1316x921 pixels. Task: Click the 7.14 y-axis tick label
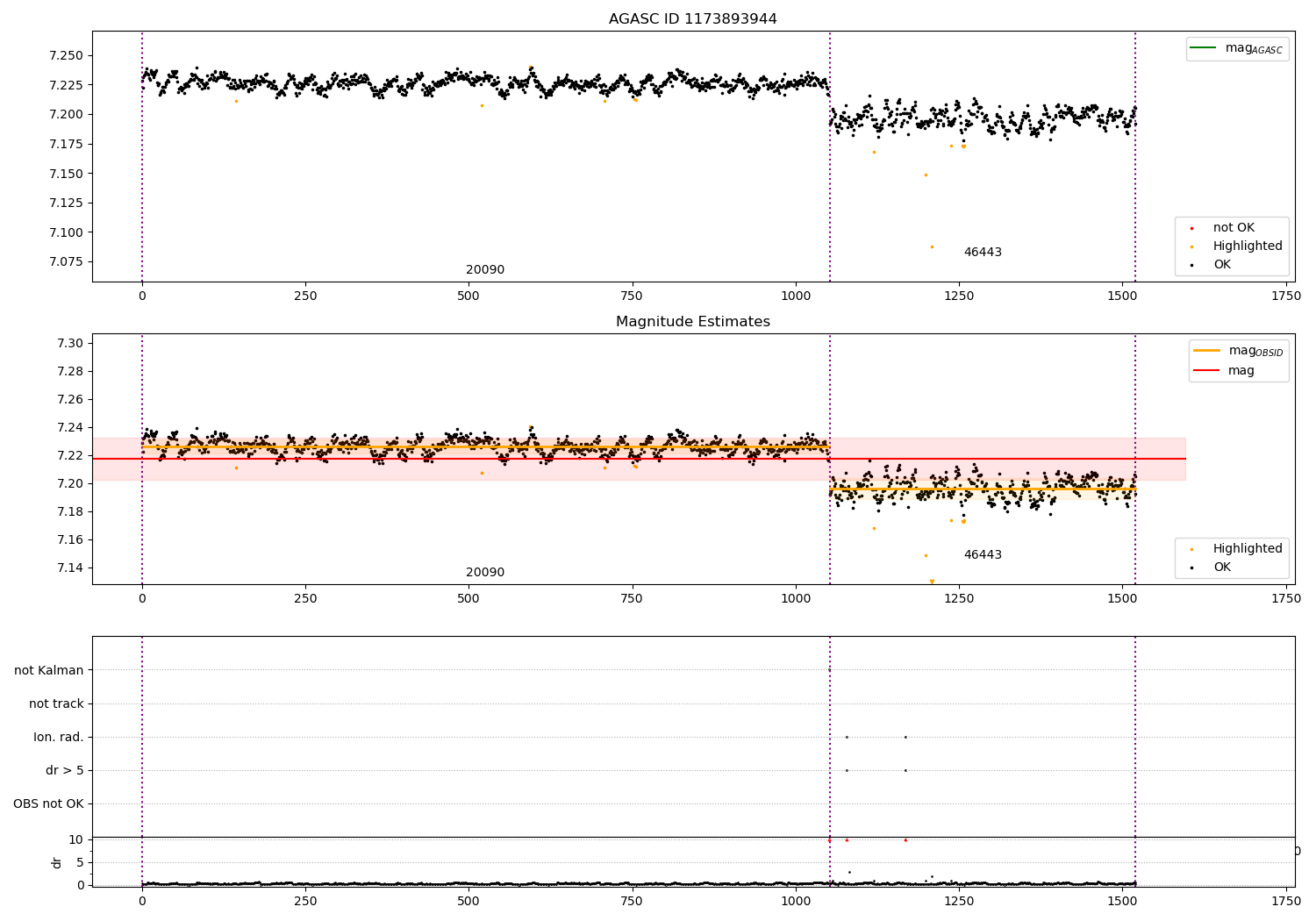click(x=70, y=568)
